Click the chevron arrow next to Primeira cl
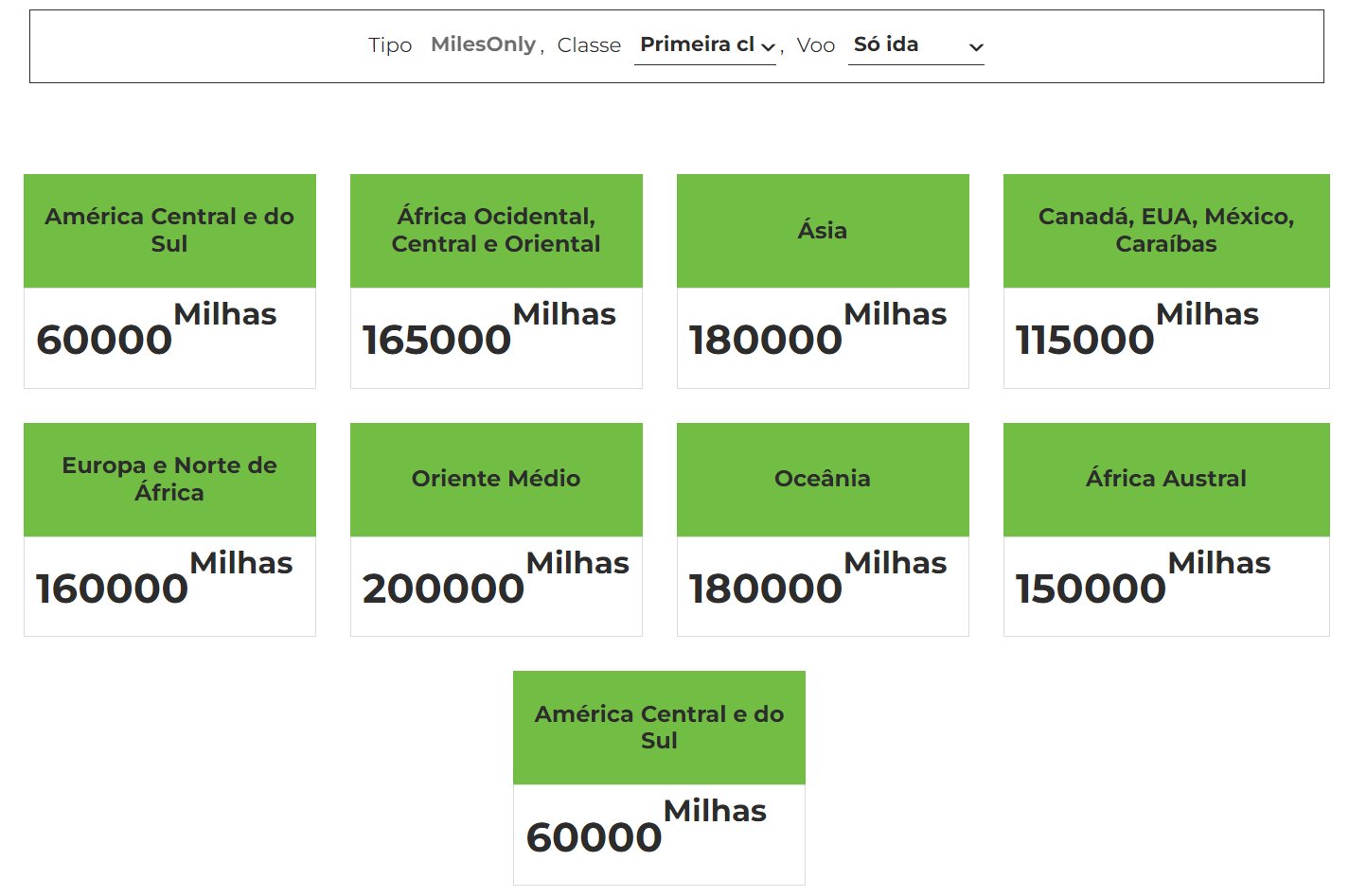Screen dimensions: 1349x896 click(x=768, y=47)
